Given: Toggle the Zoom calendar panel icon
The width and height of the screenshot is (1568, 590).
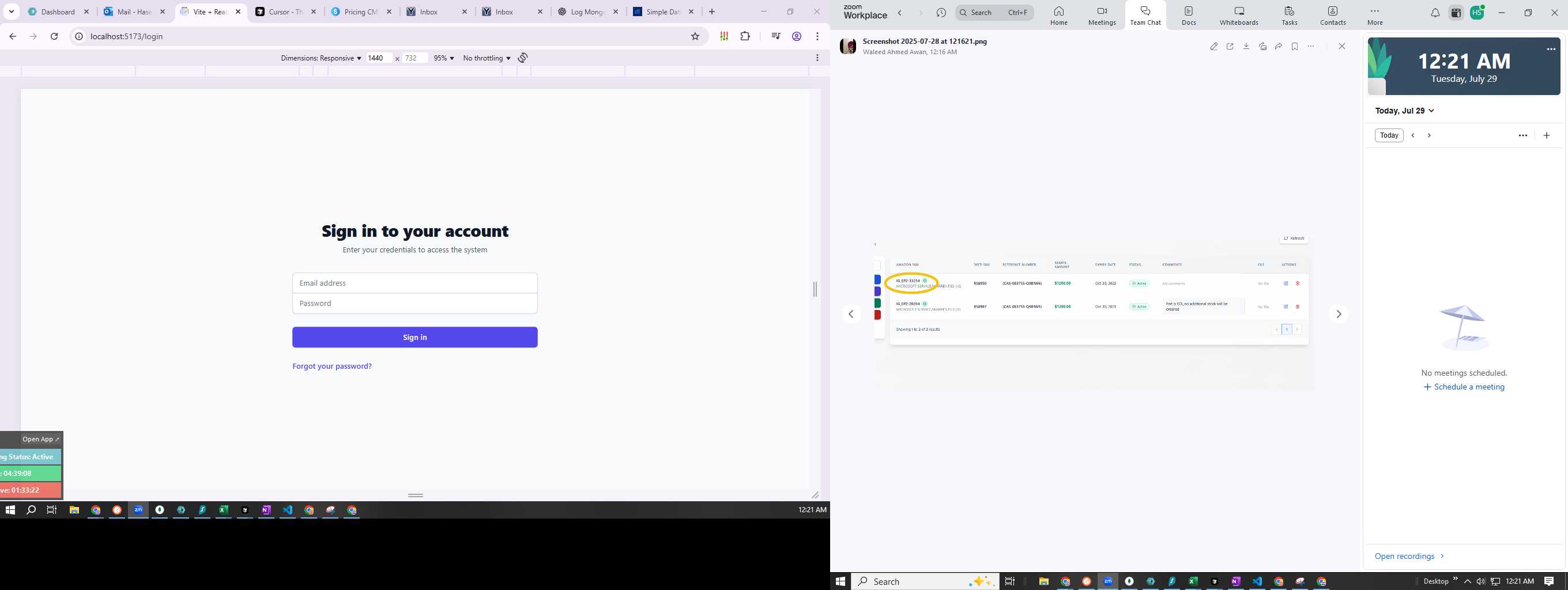Looking at the screenshot, I should pyautogui.click(x=1456, y=13).
